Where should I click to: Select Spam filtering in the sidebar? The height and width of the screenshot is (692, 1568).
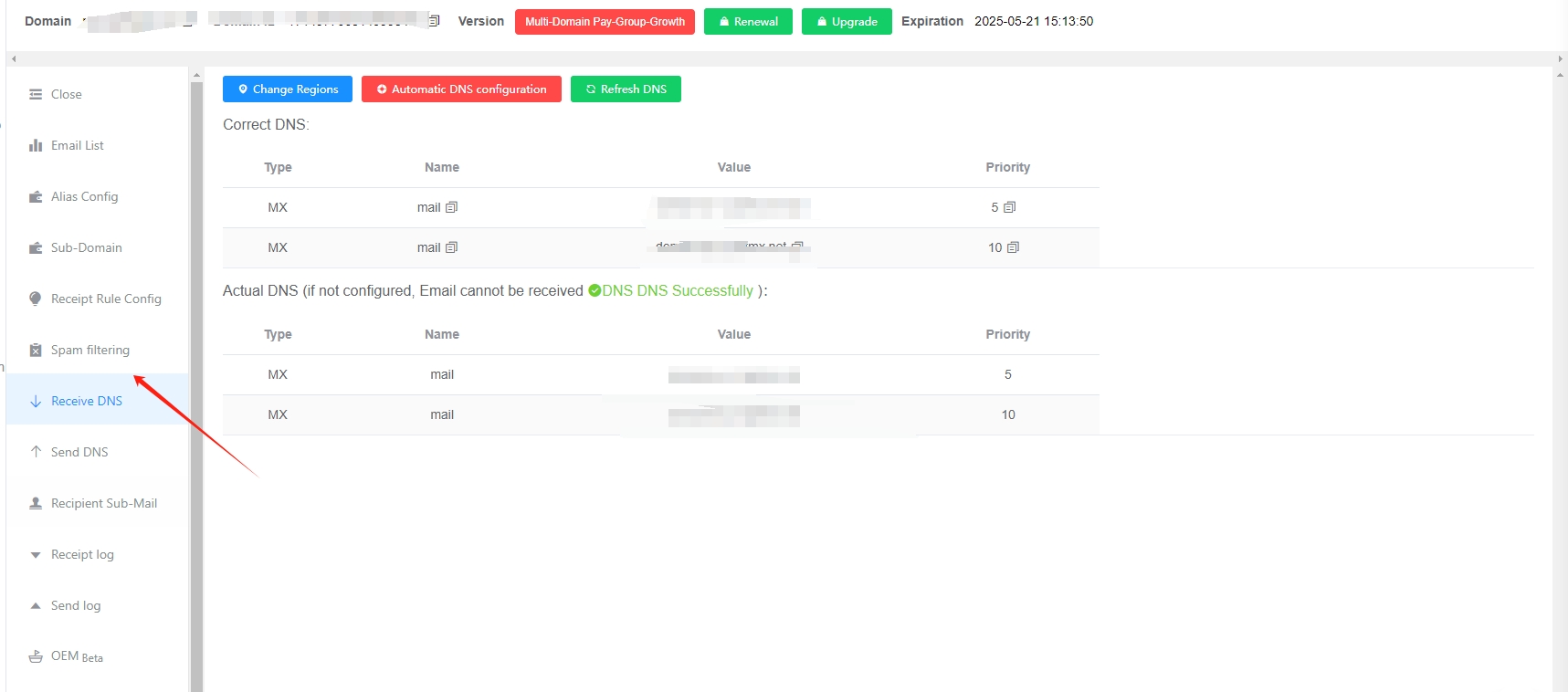point(97,350)
